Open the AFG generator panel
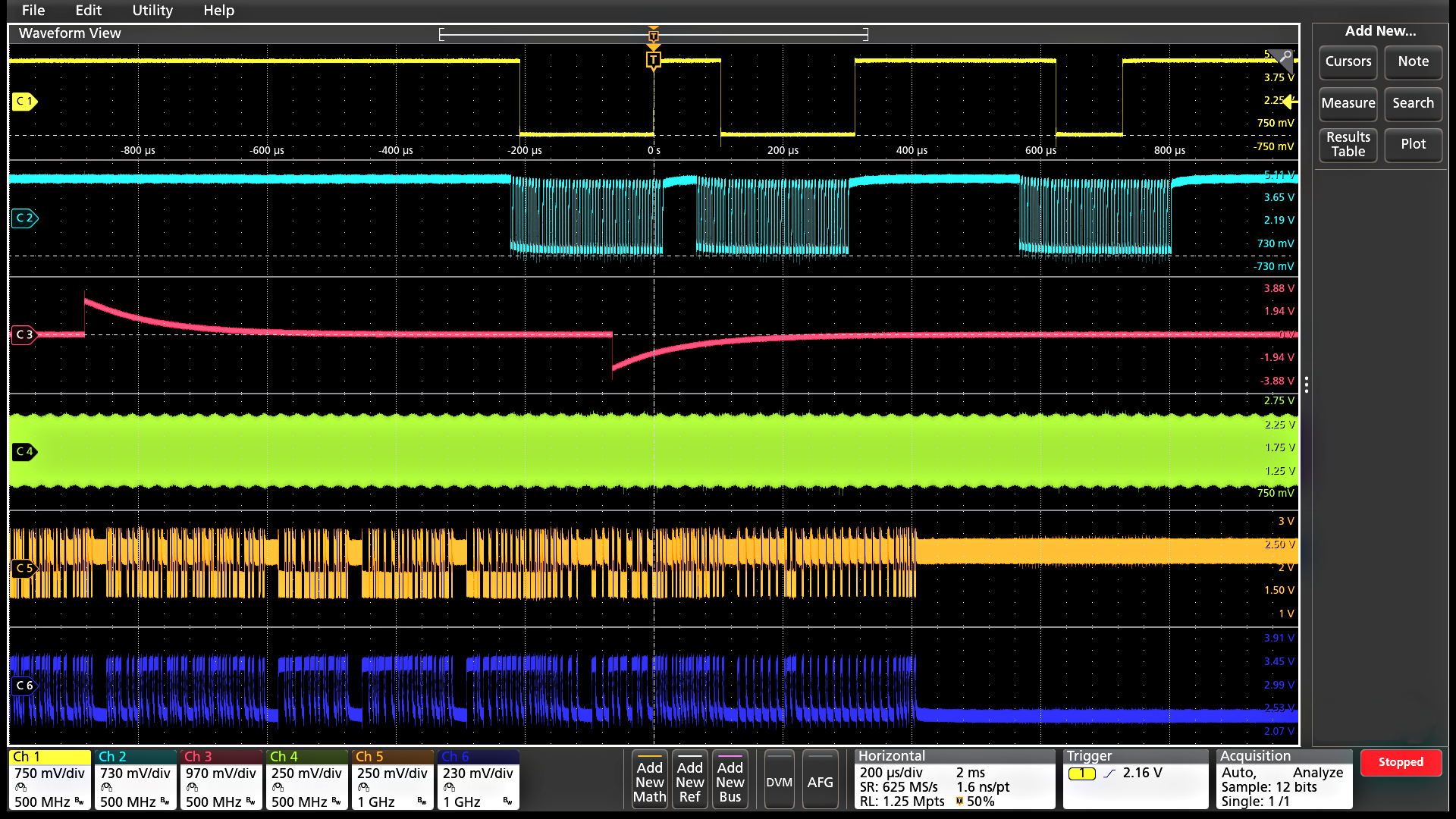1456x819 pixels. click(821, 780)
